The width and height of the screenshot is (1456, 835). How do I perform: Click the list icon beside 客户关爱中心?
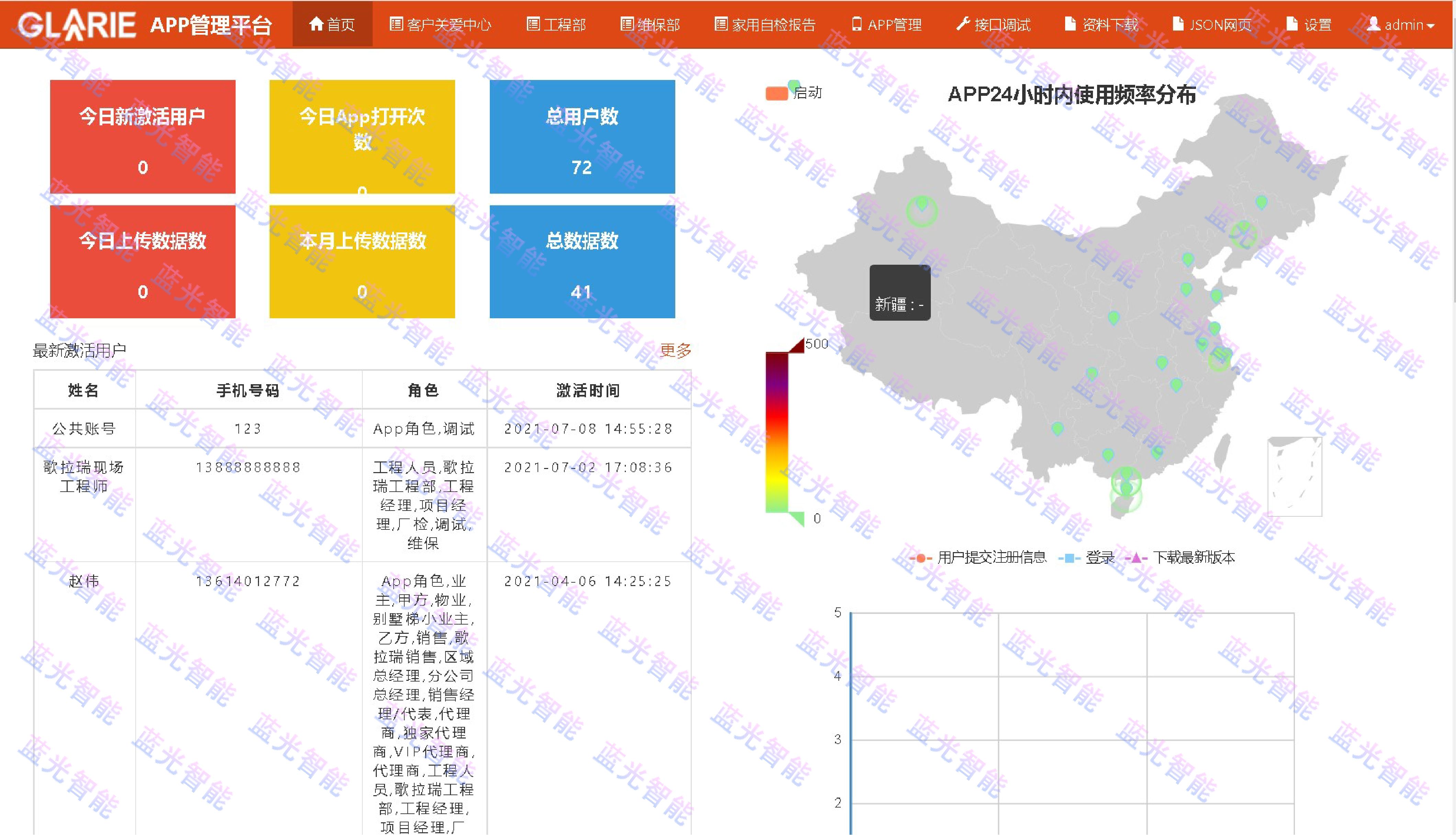pos(396,24)
